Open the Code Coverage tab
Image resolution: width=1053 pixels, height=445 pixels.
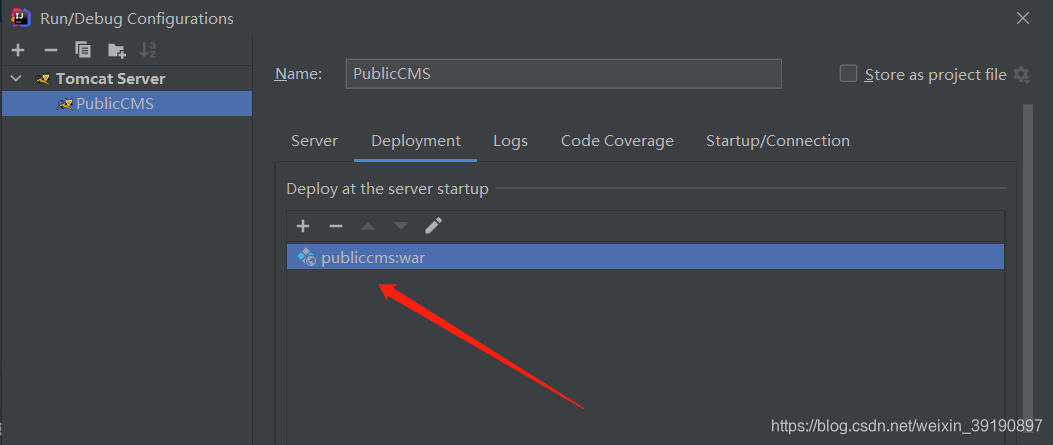tap(617, 141)
